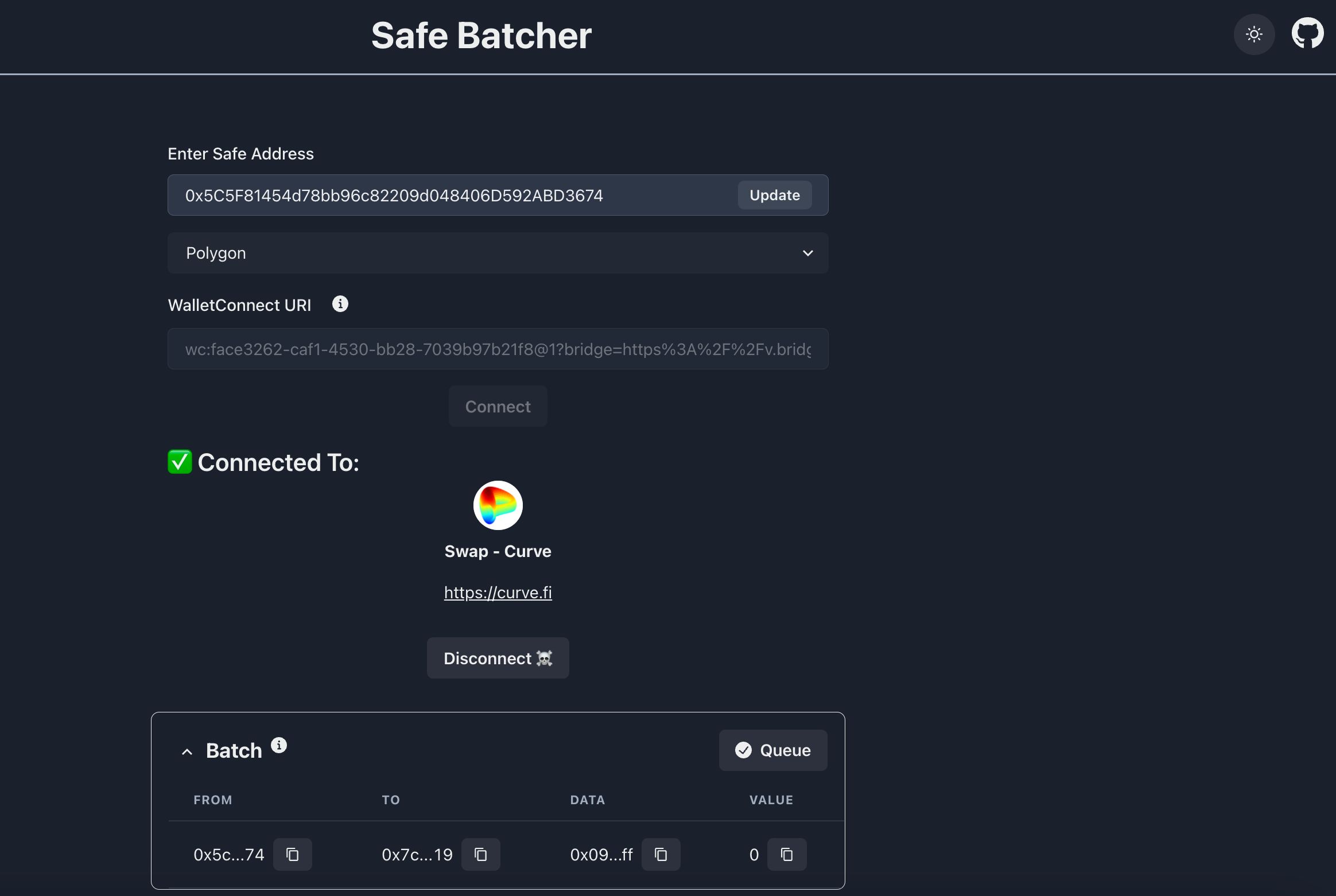This screenshot has height=896, width=1336.
Task: Copy the FROM address 0x5c...74
Action: click(293, 855)
